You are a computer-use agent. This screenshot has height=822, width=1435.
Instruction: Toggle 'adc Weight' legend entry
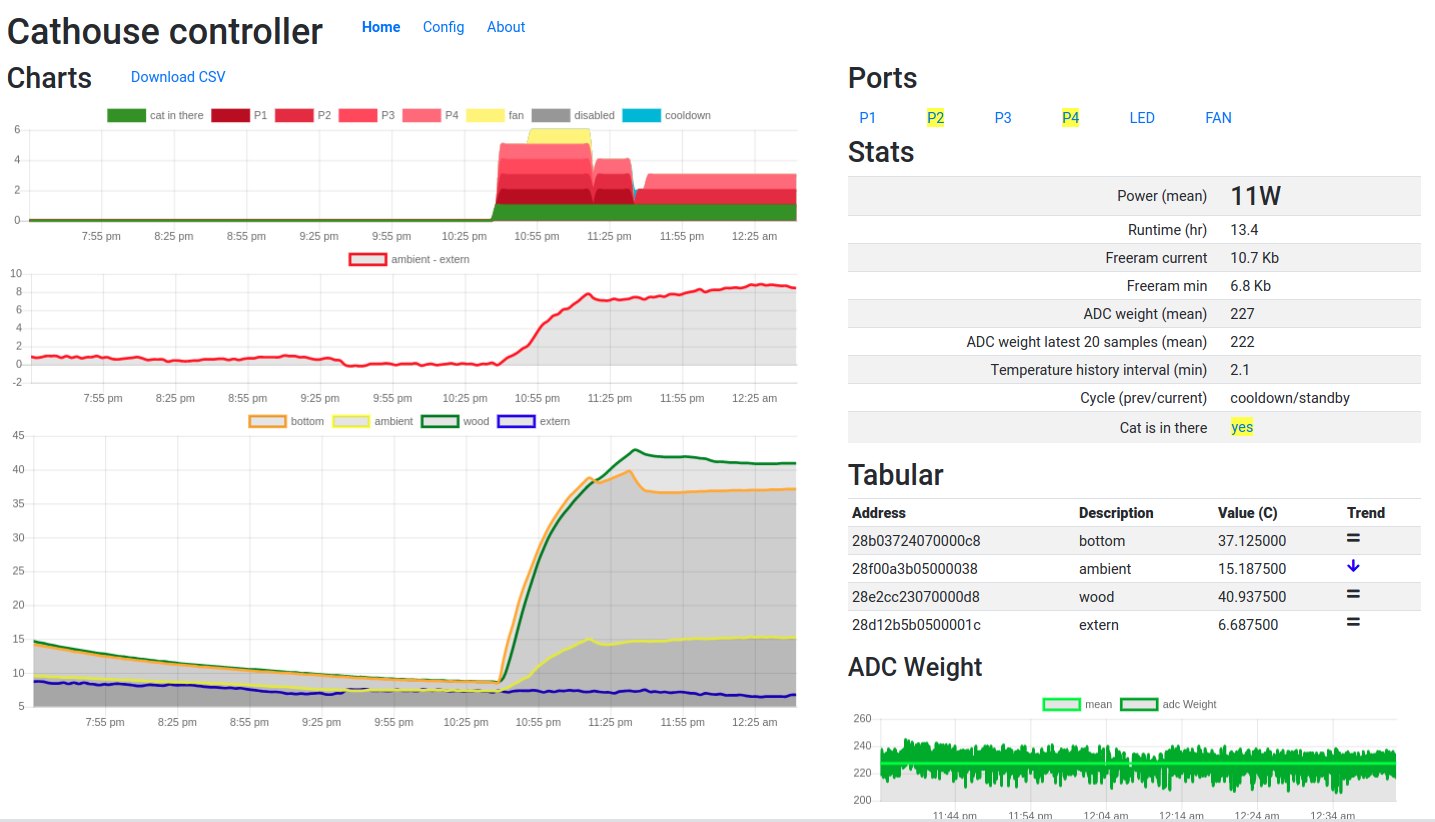click(1168, 705)
